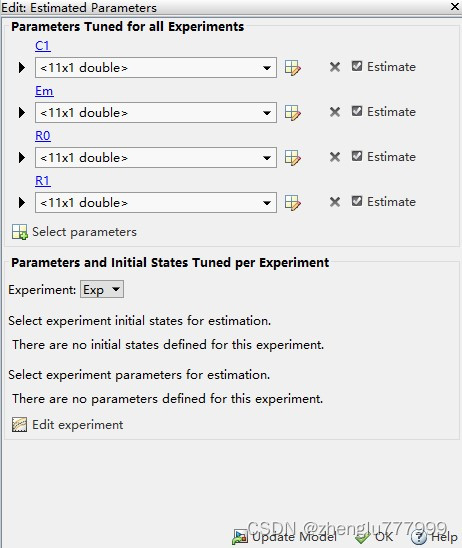The width and height of the screenshot is (462, 548).
Task: Open the table editor icon for C1
Action: pos(293,67)
